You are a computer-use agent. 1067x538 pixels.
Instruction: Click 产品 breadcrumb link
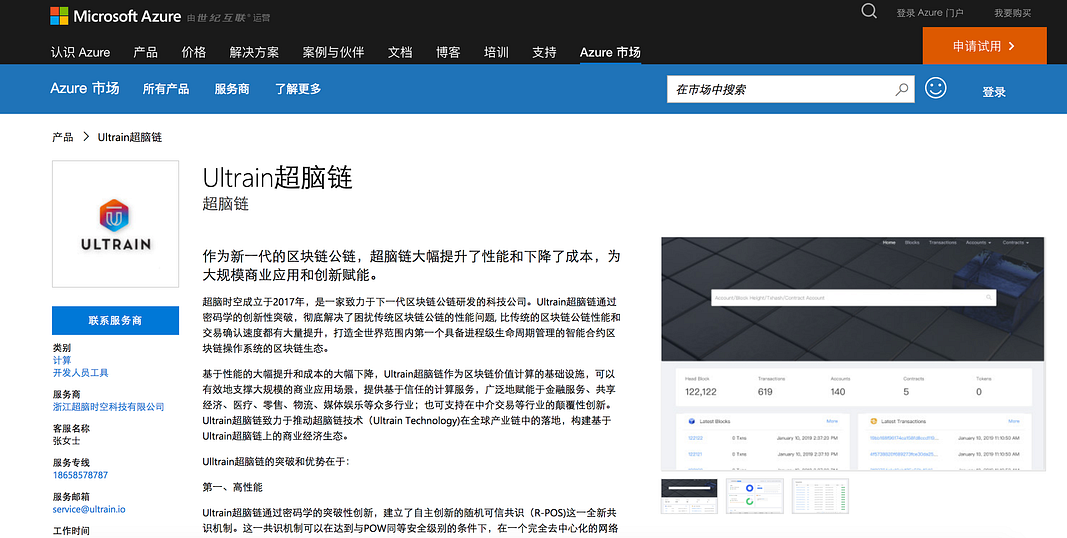click(63, 137)
